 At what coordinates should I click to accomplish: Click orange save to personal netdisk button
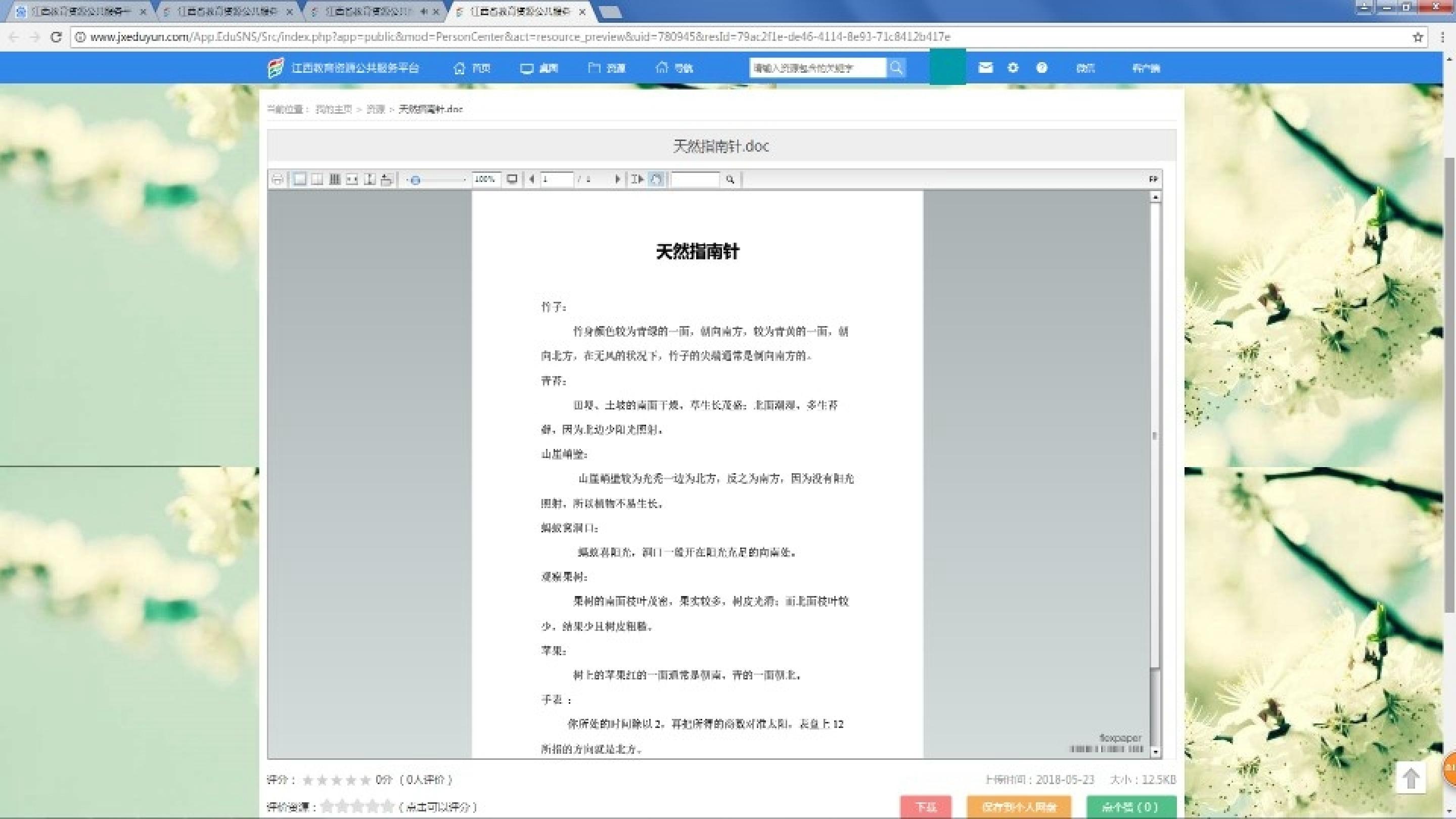1019,806
